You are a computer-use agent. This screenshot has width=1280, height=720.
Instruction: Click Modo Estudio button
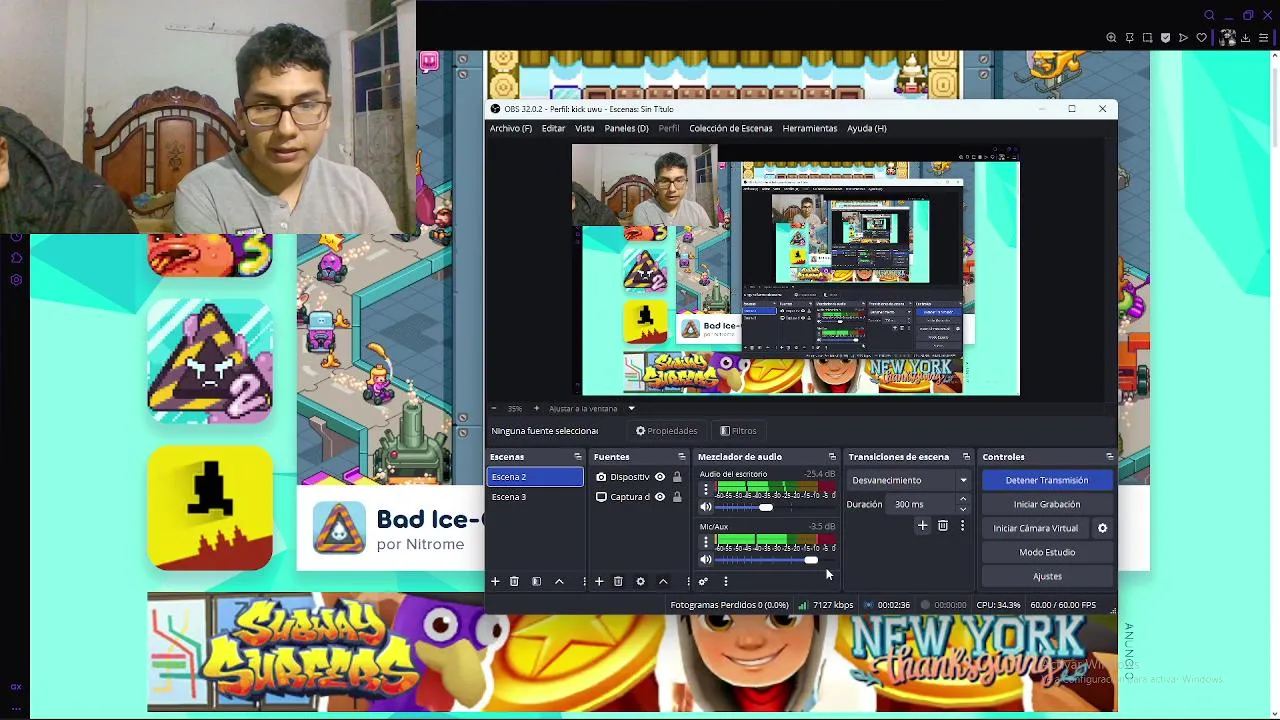pos(1047,552)
